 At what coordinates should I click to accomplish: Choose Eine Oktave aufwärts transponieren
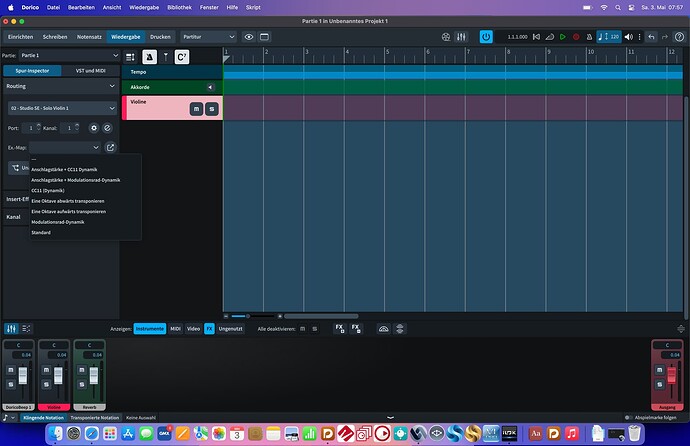[69, 212]
